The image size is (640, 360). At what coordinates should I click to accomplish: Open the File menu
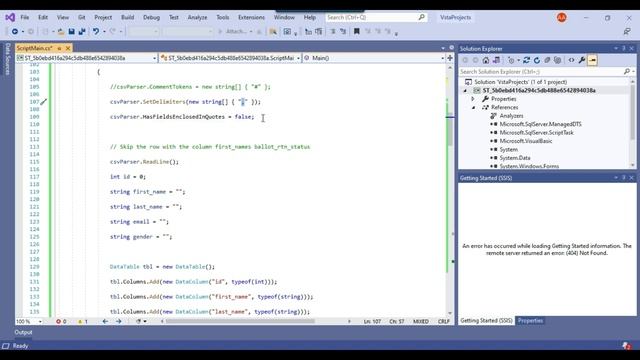tap(25, 18)
